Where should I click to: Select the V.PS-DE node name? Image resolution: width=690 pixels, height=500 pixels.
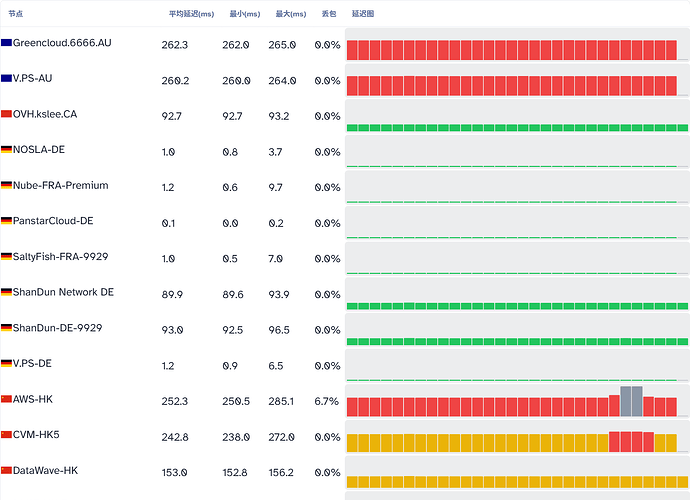[x=32, y=364]
